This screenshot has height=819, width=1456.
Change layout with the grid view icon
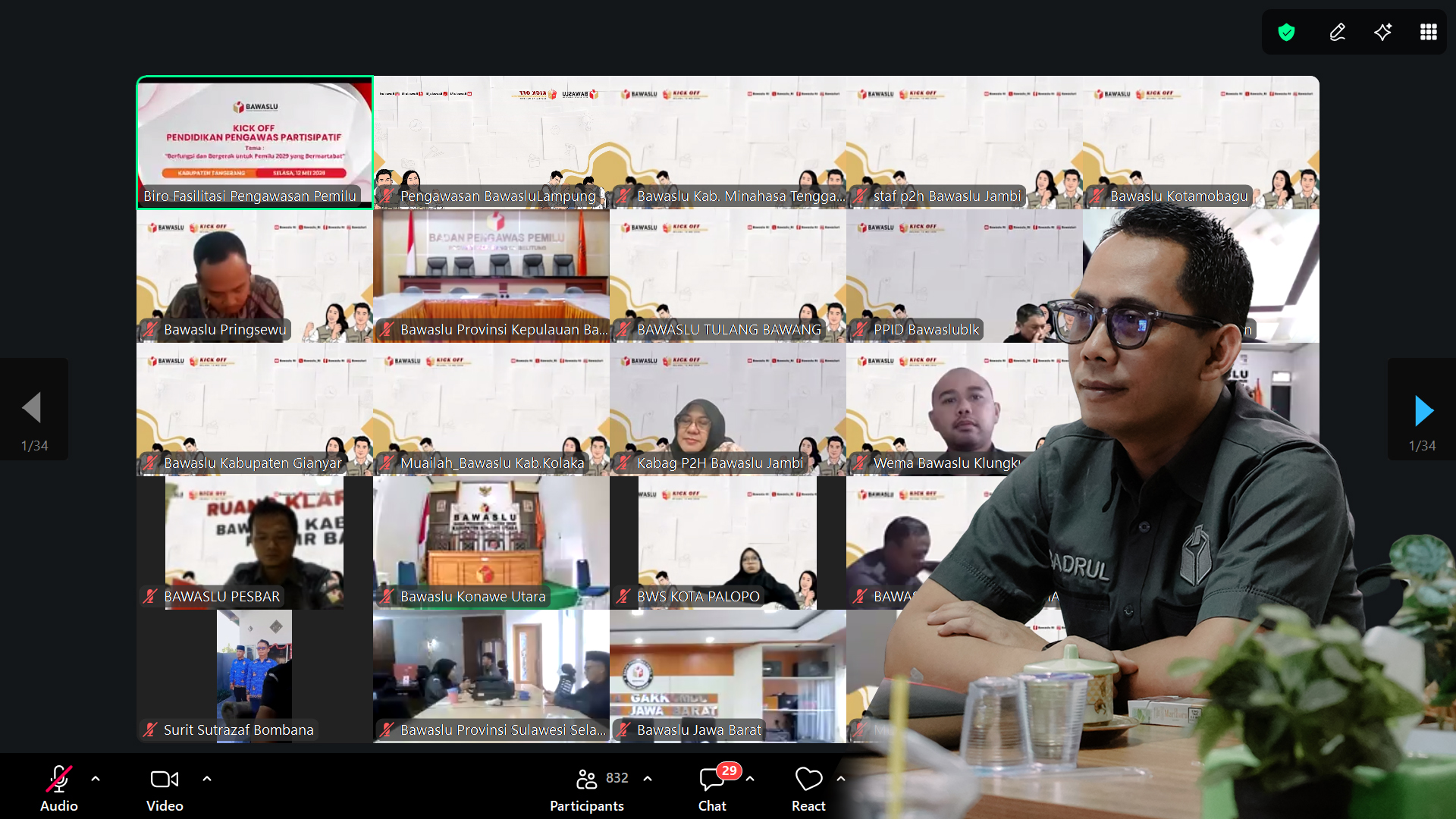tap(1429, 32)
